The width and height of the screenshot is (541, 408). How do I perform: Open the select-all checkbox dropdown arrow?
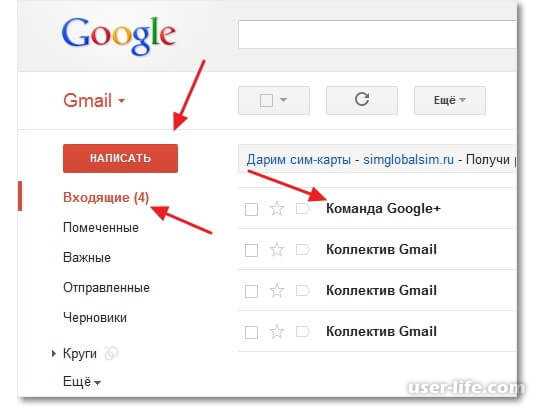click(284, 100)
